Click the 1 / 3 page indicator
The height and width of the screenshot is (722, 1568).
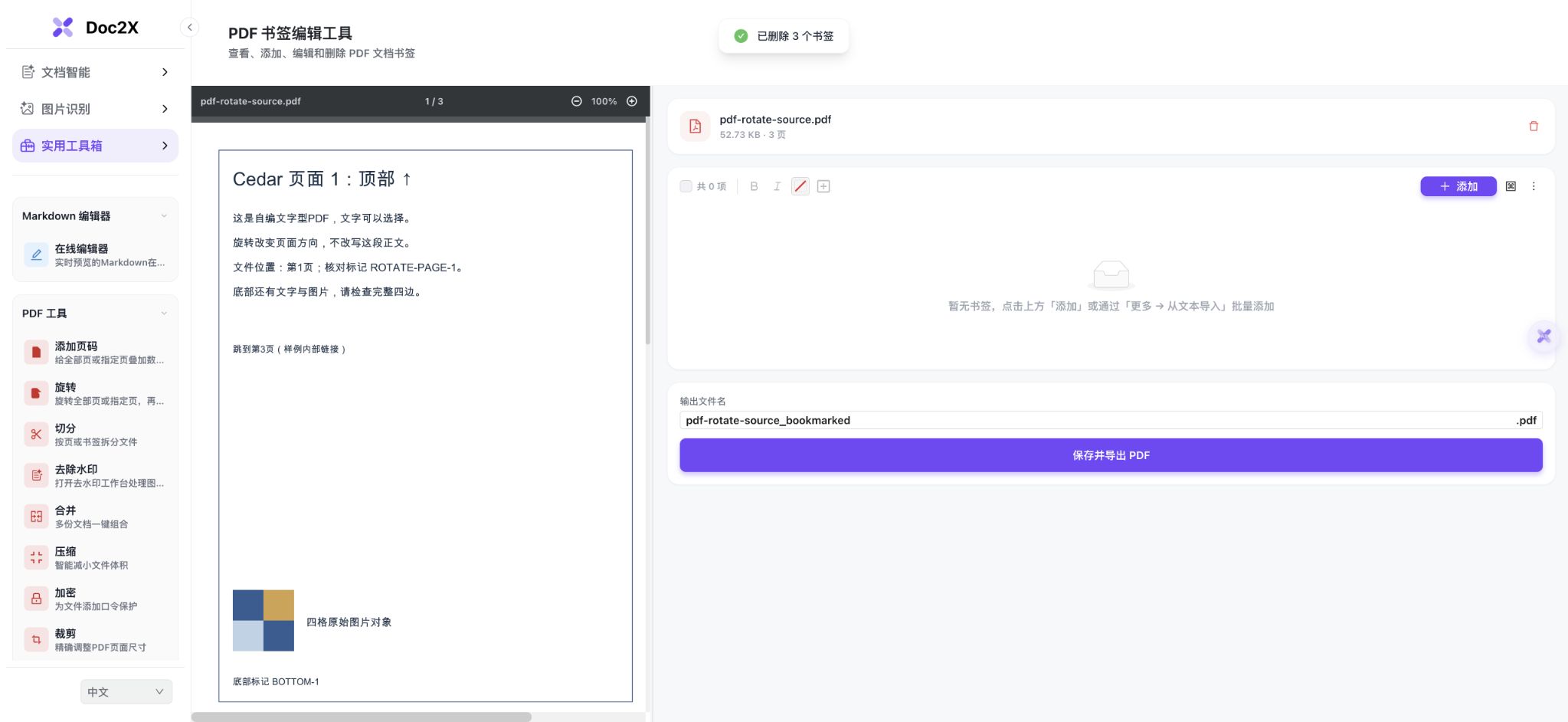click(x=434, y=101)
